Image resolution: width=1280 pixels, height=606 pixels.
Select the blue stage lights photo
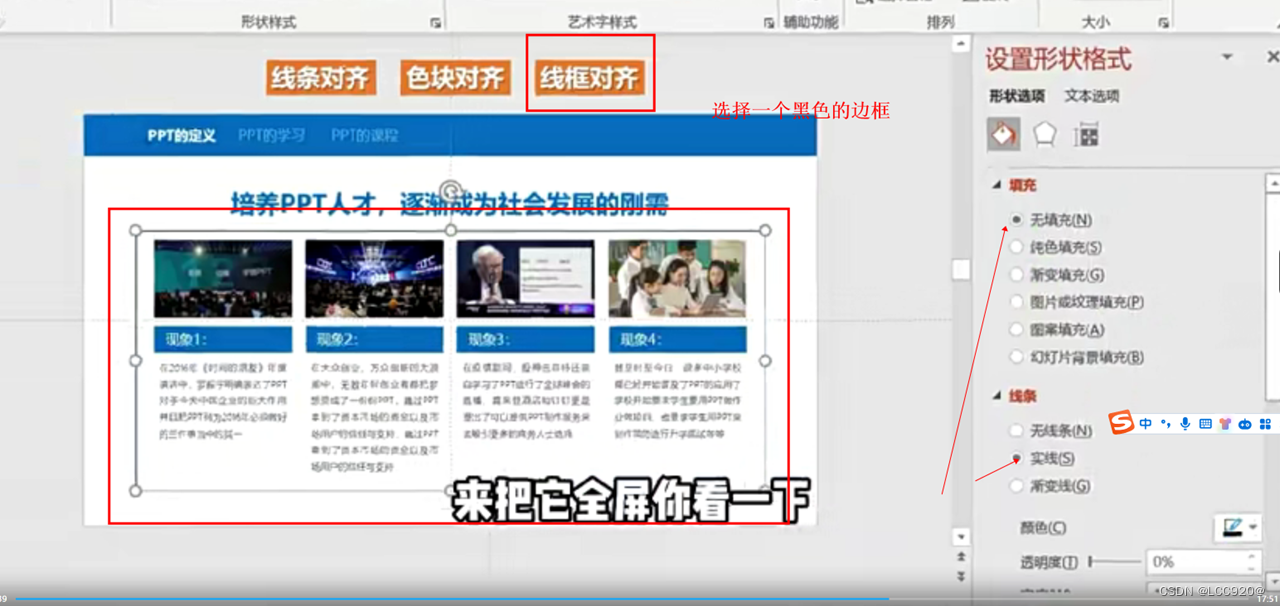(x=374, y=278)
